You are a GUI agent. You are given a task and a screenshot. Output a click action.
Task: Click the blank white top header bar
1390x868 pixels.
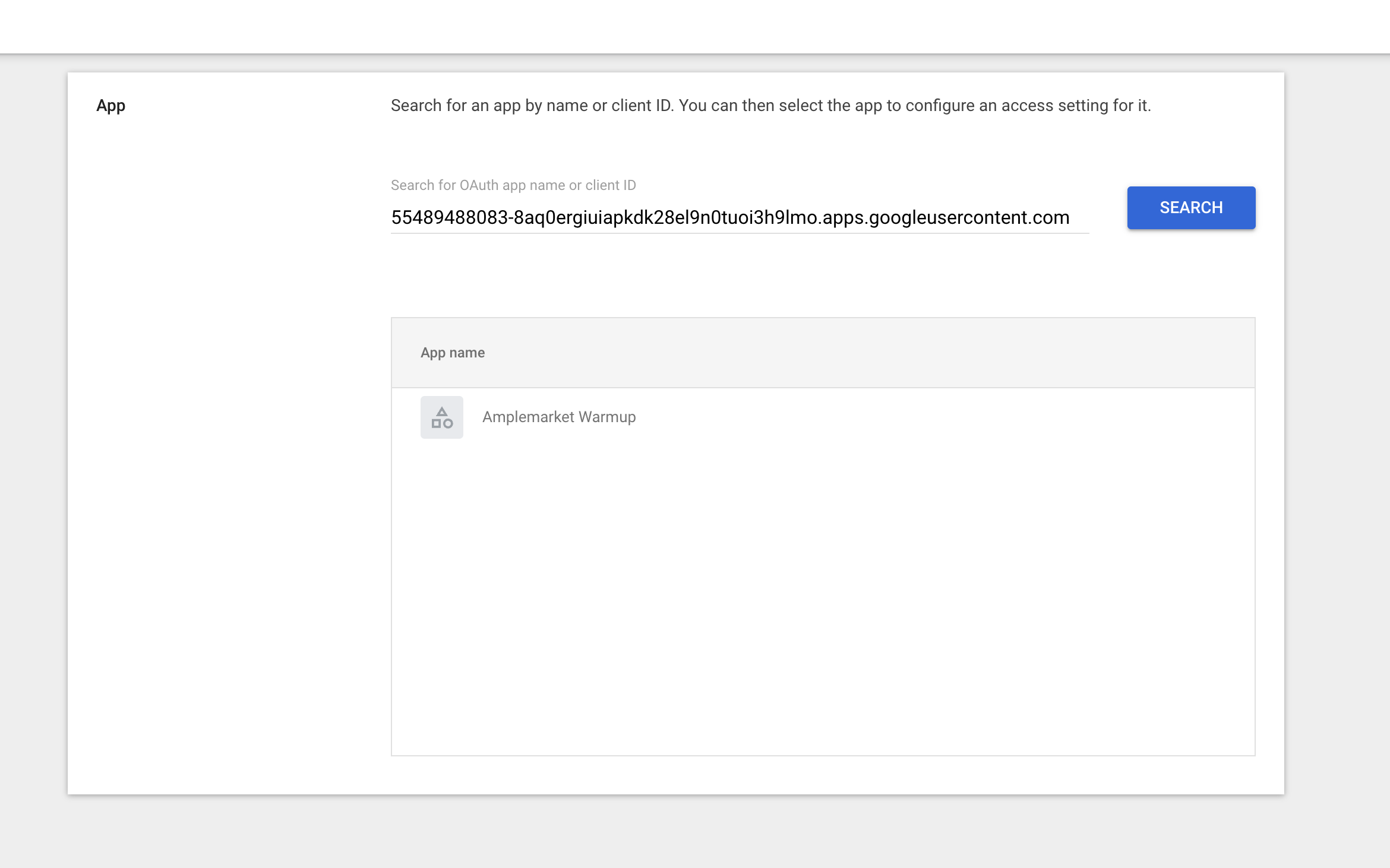point(695,26)
